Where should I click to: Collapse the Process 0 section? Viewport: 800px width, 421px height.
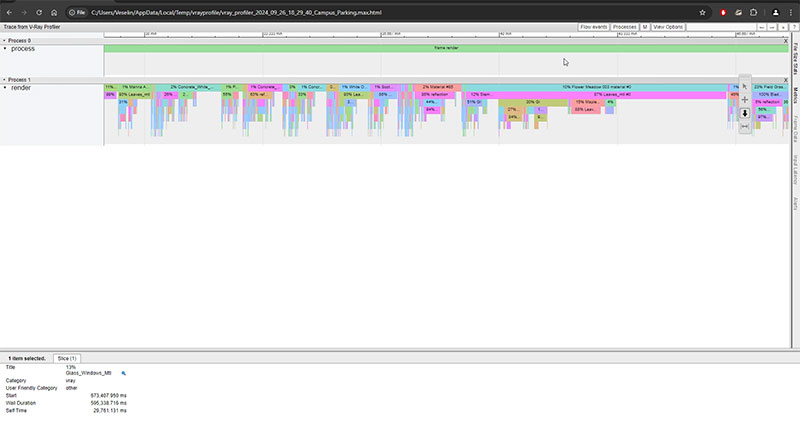[4, 40]
